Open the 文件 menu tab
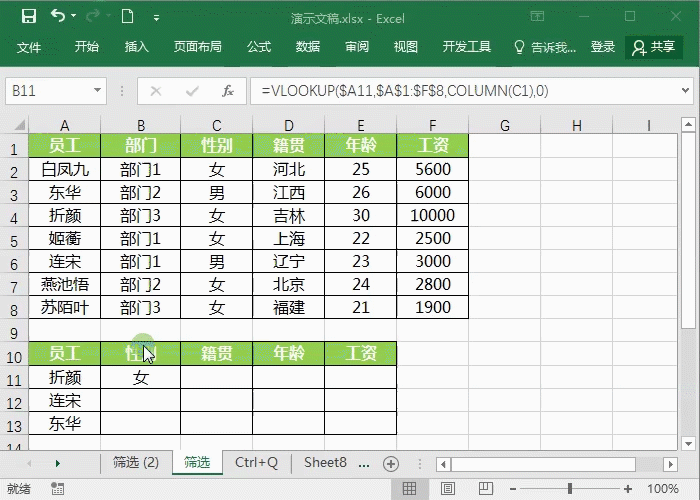This screenshot has width=700, height=500. (x=29, y=47)
